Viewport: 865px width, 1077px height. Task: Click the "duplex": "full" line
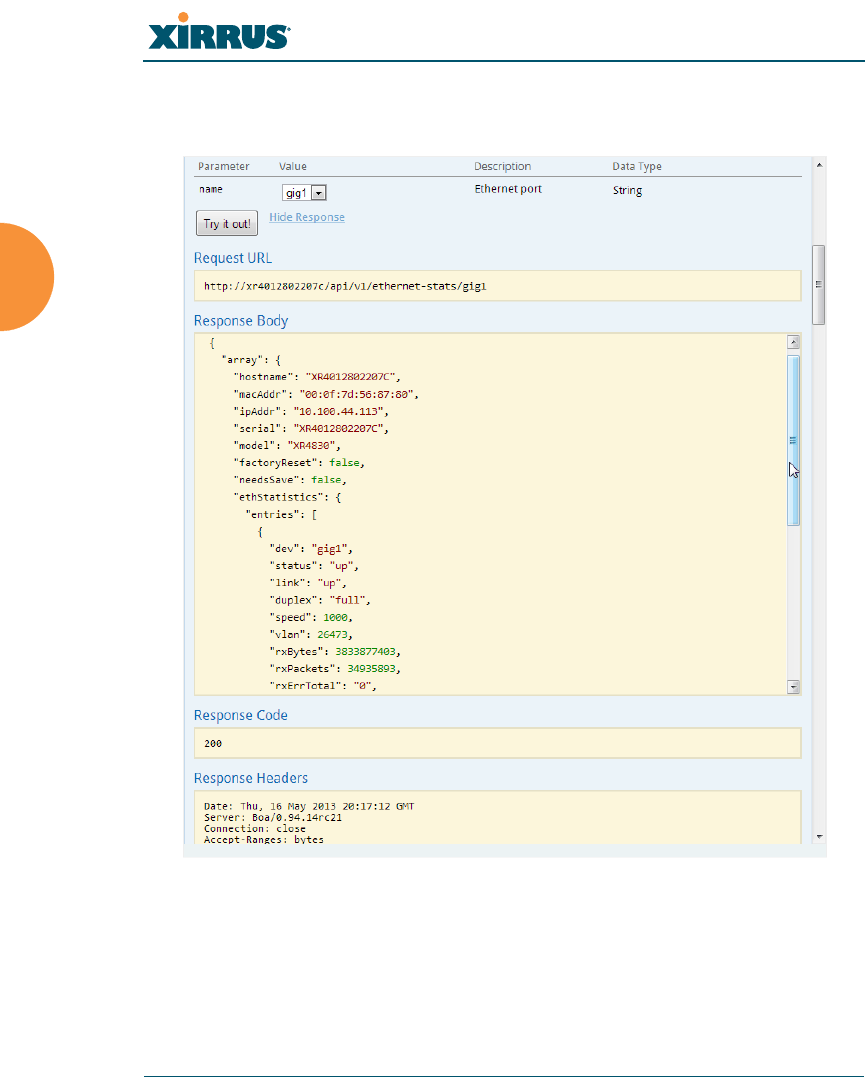point(319,600)
